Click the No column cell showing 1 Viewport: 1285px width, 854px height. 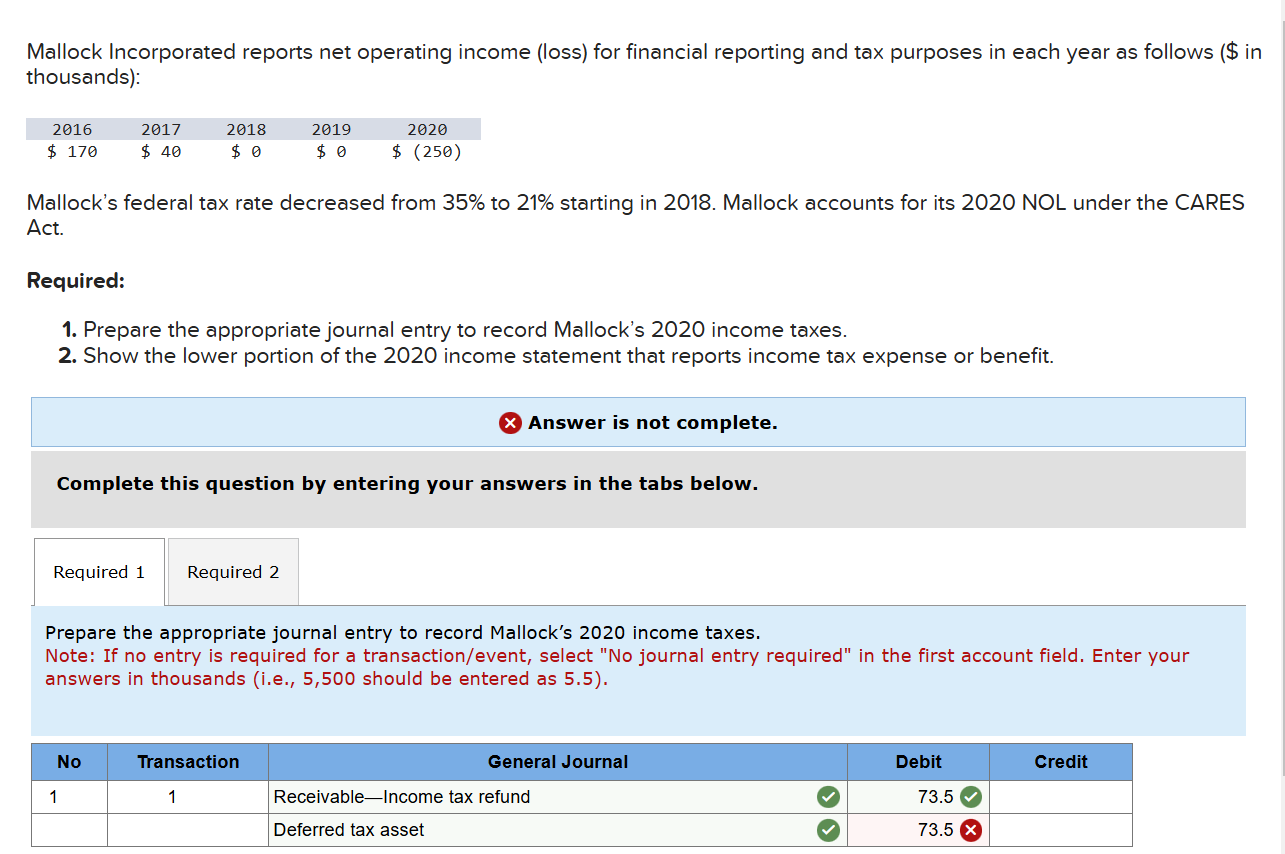[x=68, y=796]
